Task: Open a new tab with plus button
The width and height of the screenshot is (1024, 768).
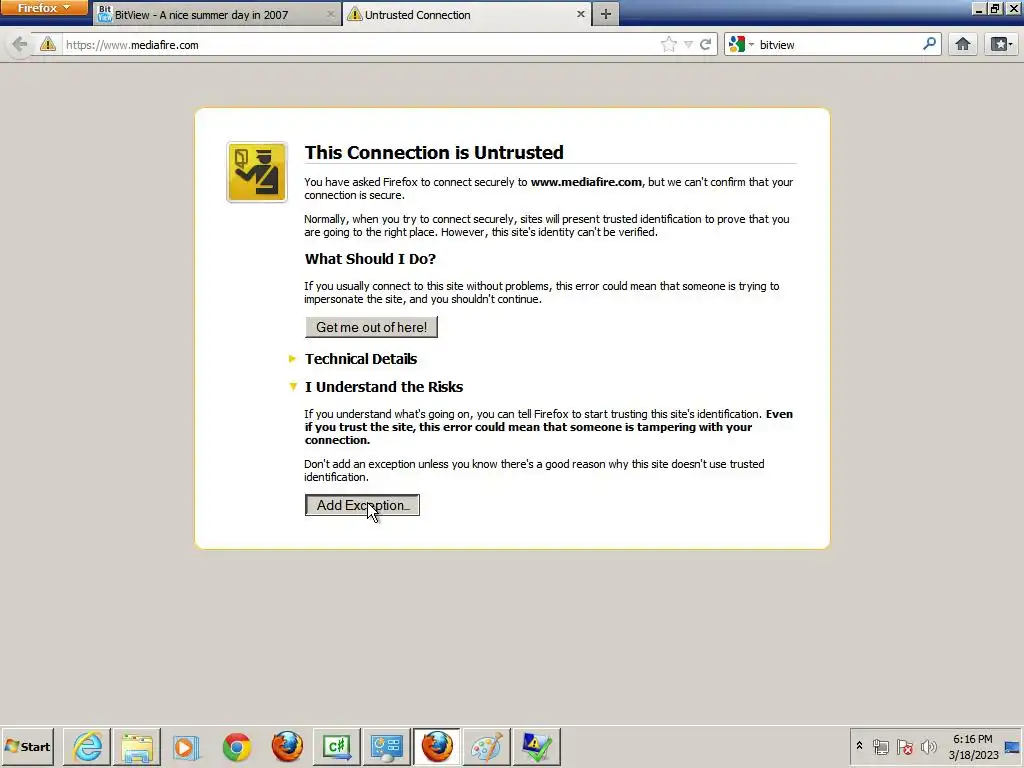Action: (x=605, y=14)
